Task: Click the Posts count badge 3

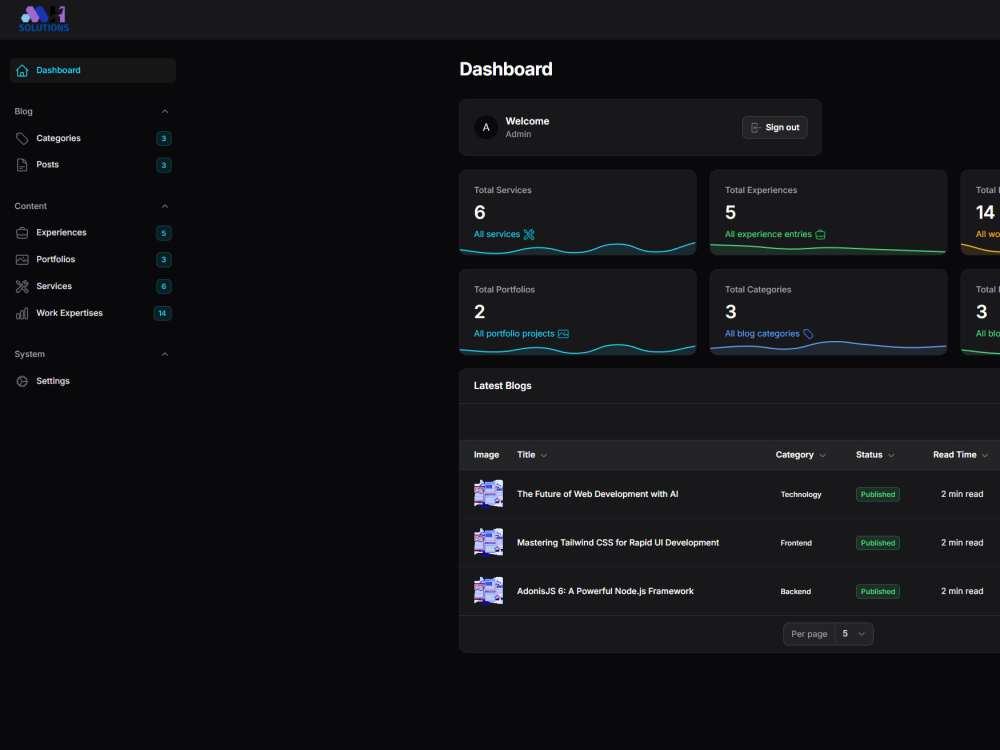Action: click(x=164, y=165)
